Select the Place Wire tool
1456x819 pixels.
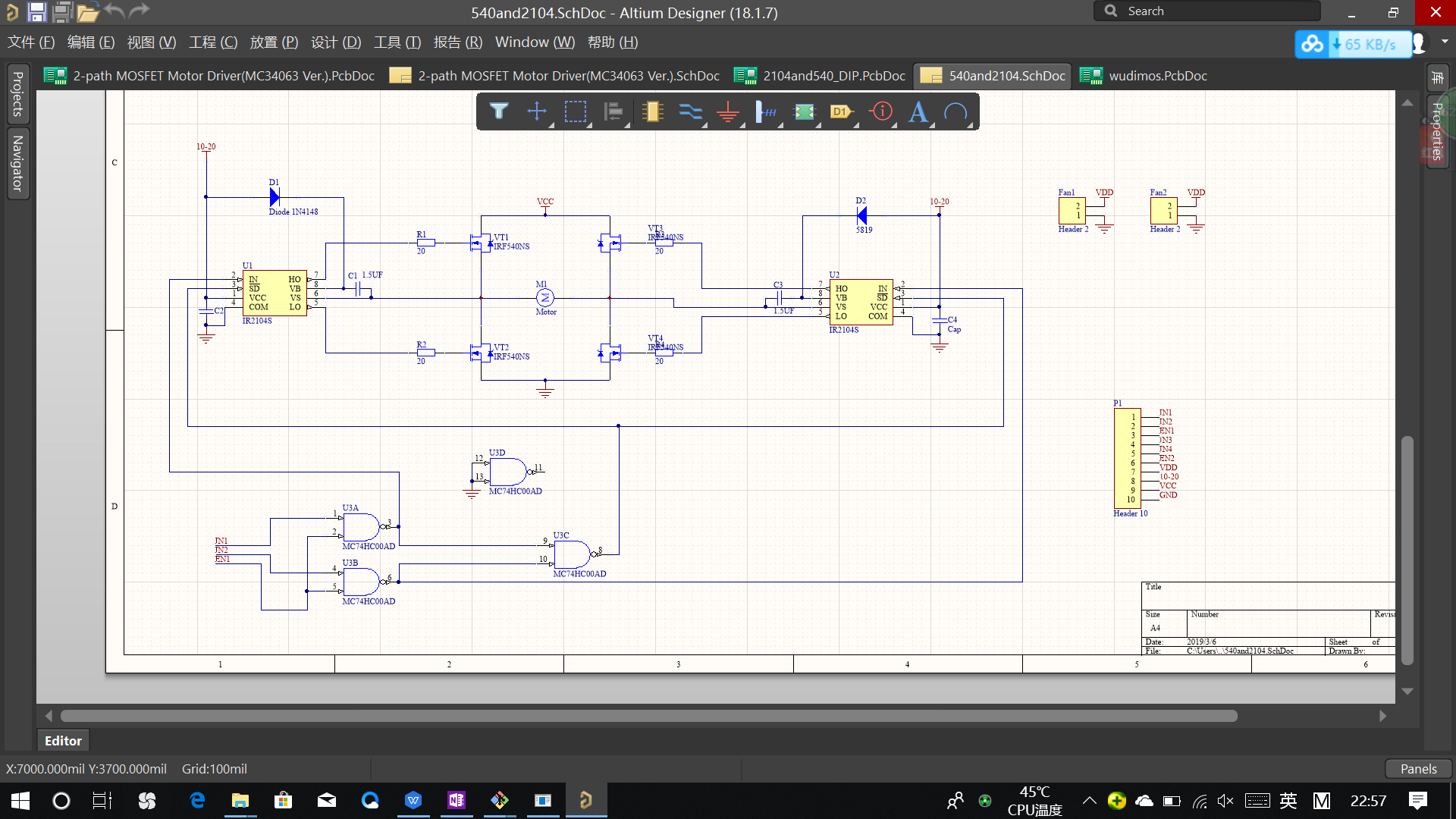(x=690, y=111)
